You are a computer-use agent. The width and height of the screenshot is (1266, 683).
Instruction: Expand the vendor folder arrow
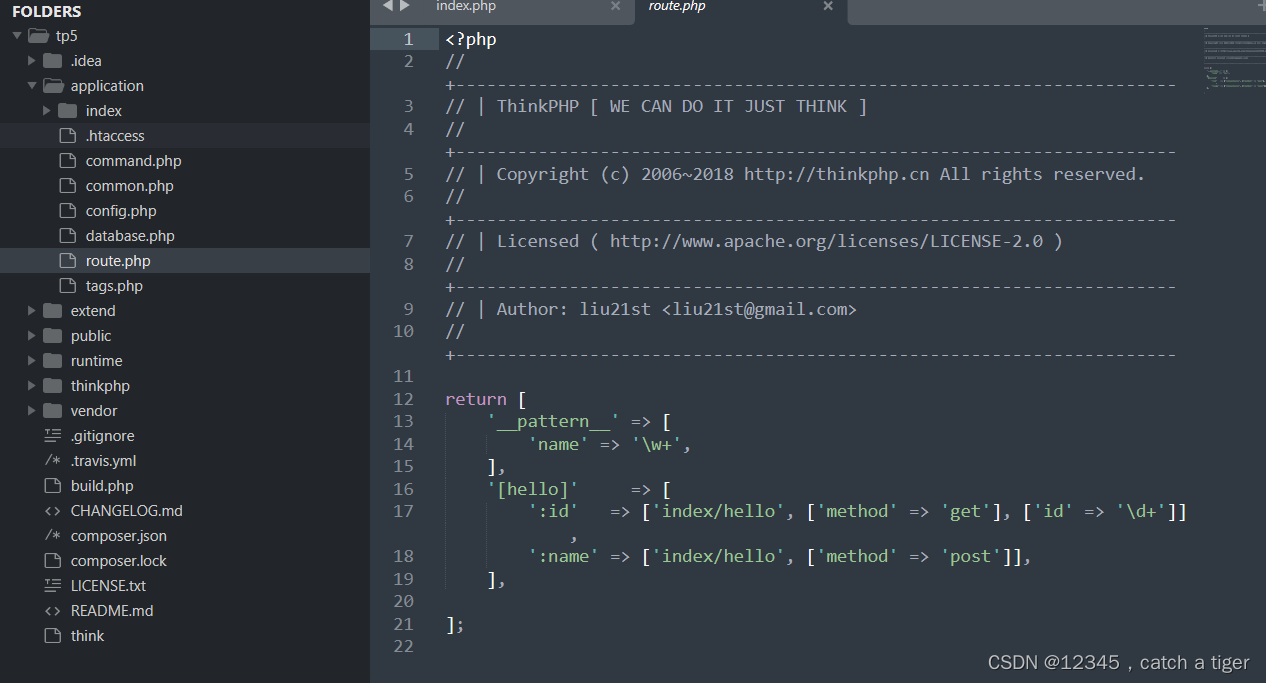[32, 411]
